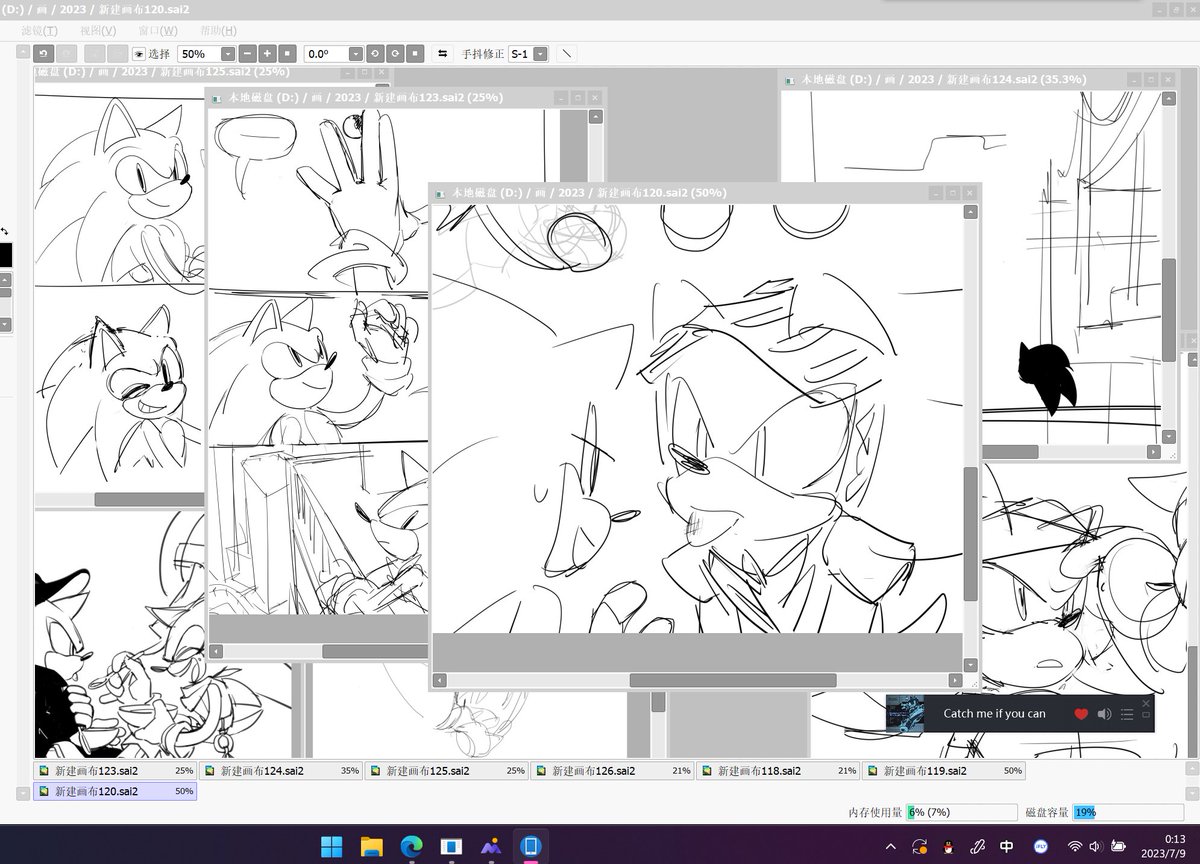Screen dimensions: 1200x864
Task: Open the 0.0° rotation angle dropdown
Action: [355, 54]
